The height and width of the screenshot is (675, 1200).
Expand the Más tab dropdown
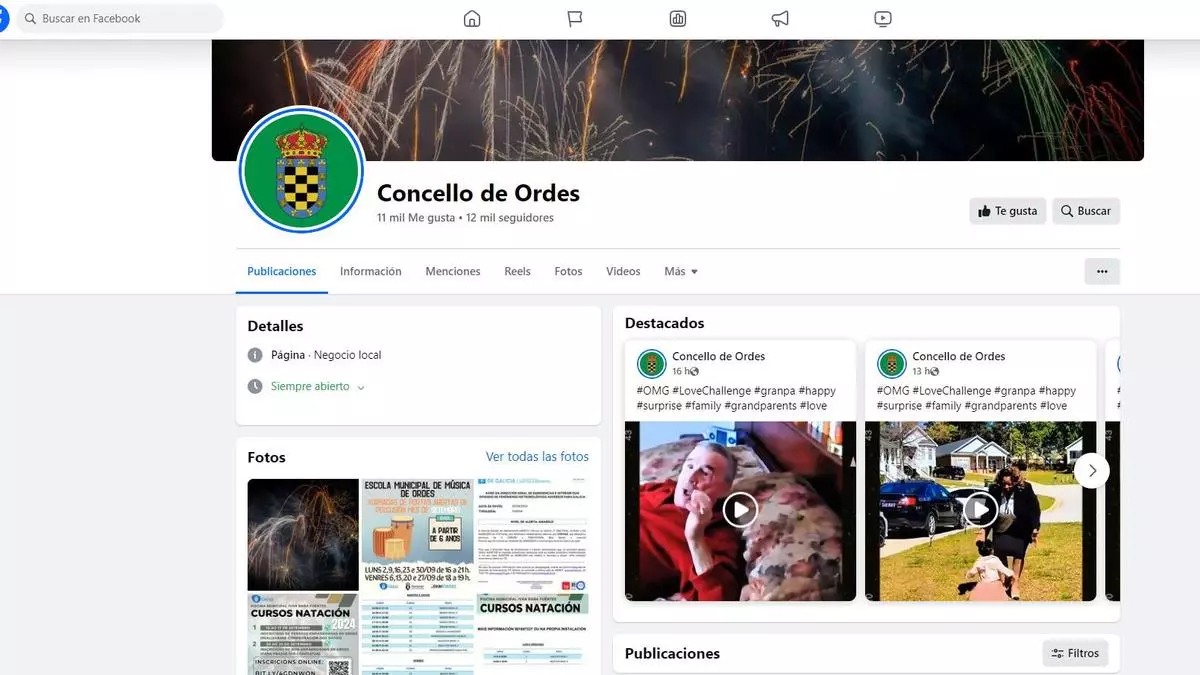pos(681,271)
